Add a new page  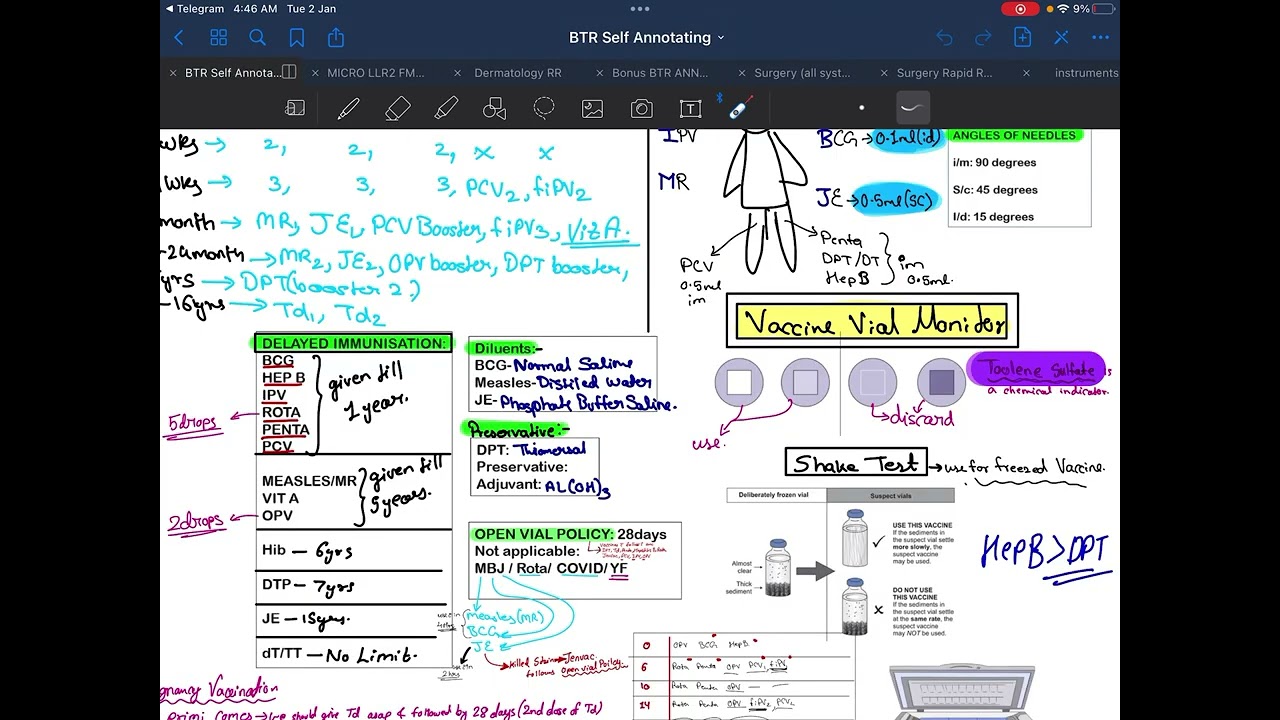click(1022, 38)
